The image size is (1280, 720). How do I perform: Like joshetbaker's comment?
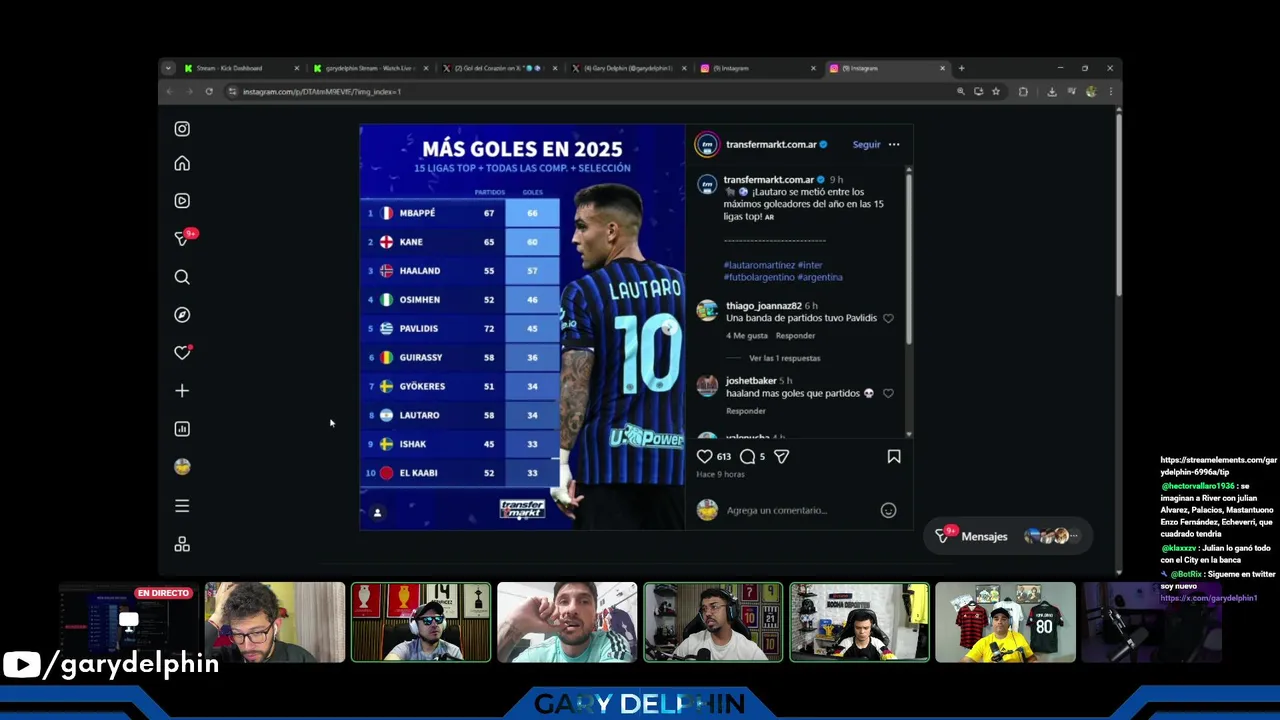[888, 394]
